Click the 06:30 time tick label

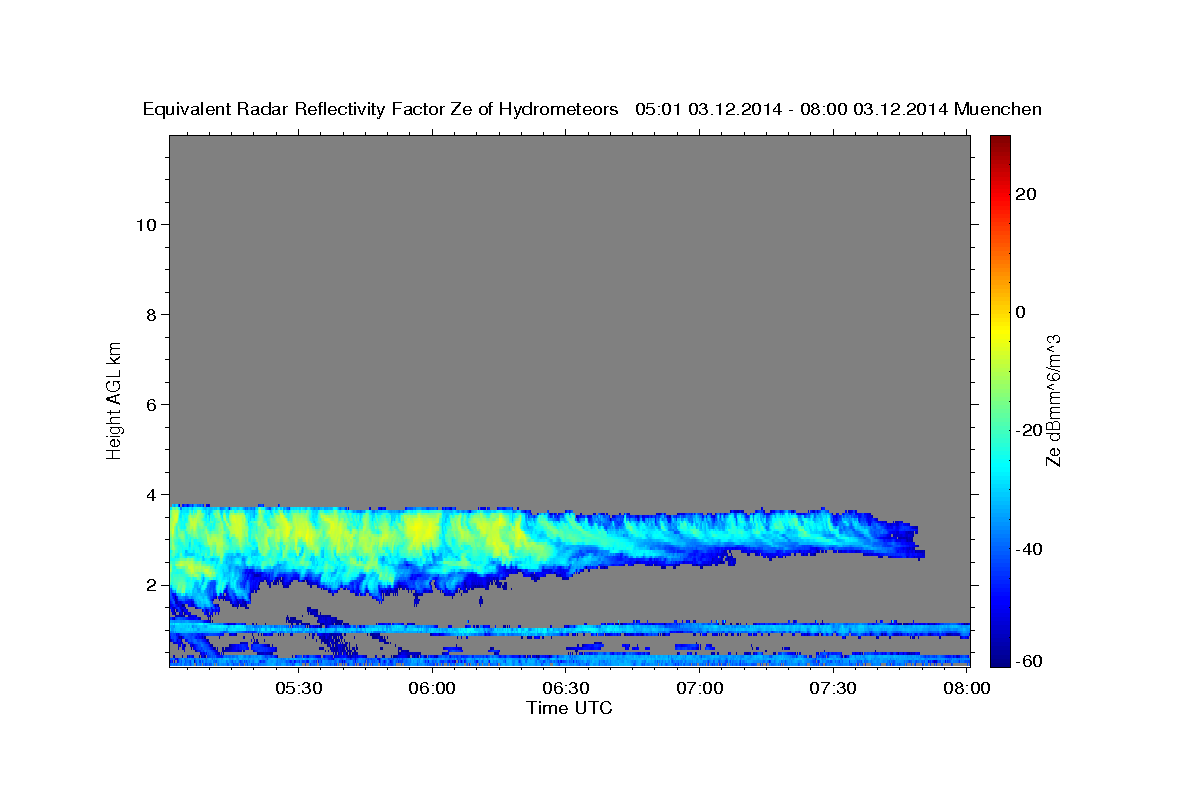(x=566, y=688)
